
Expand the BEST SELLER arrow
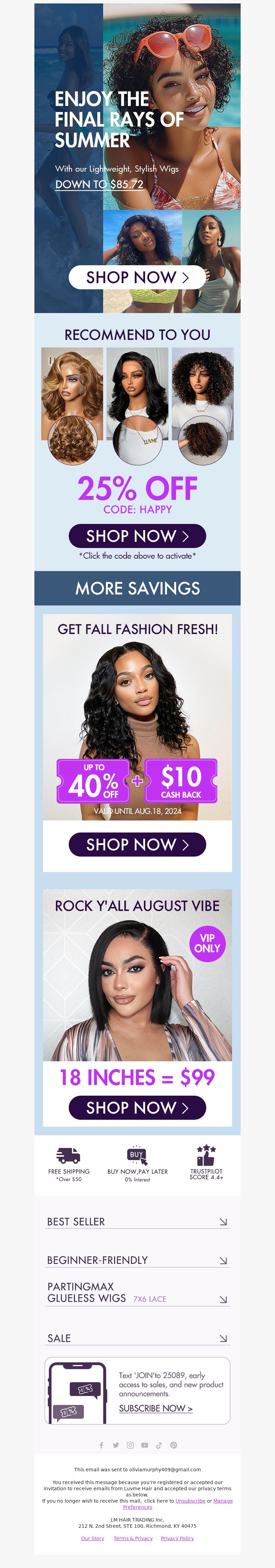pos(223,1222)
